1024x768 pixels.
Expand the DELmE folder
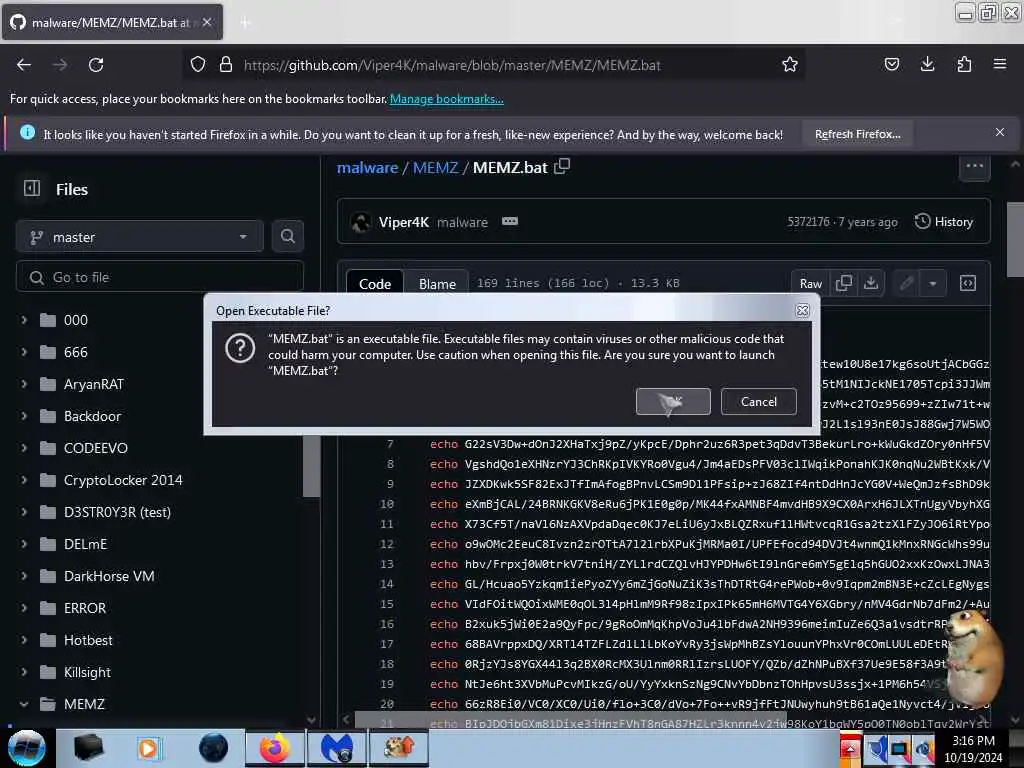(24, 544)
